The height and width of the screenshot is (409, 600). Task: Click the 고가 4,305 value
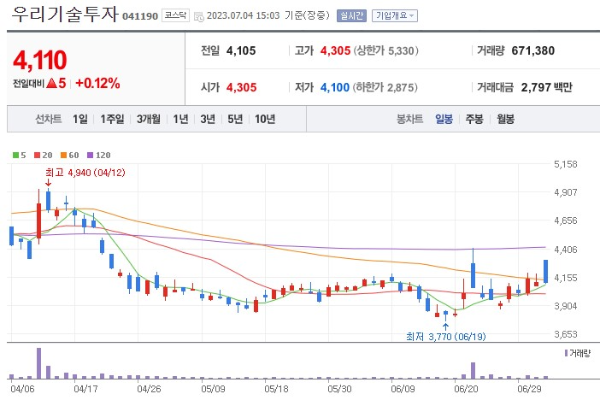tap(335, 51)
